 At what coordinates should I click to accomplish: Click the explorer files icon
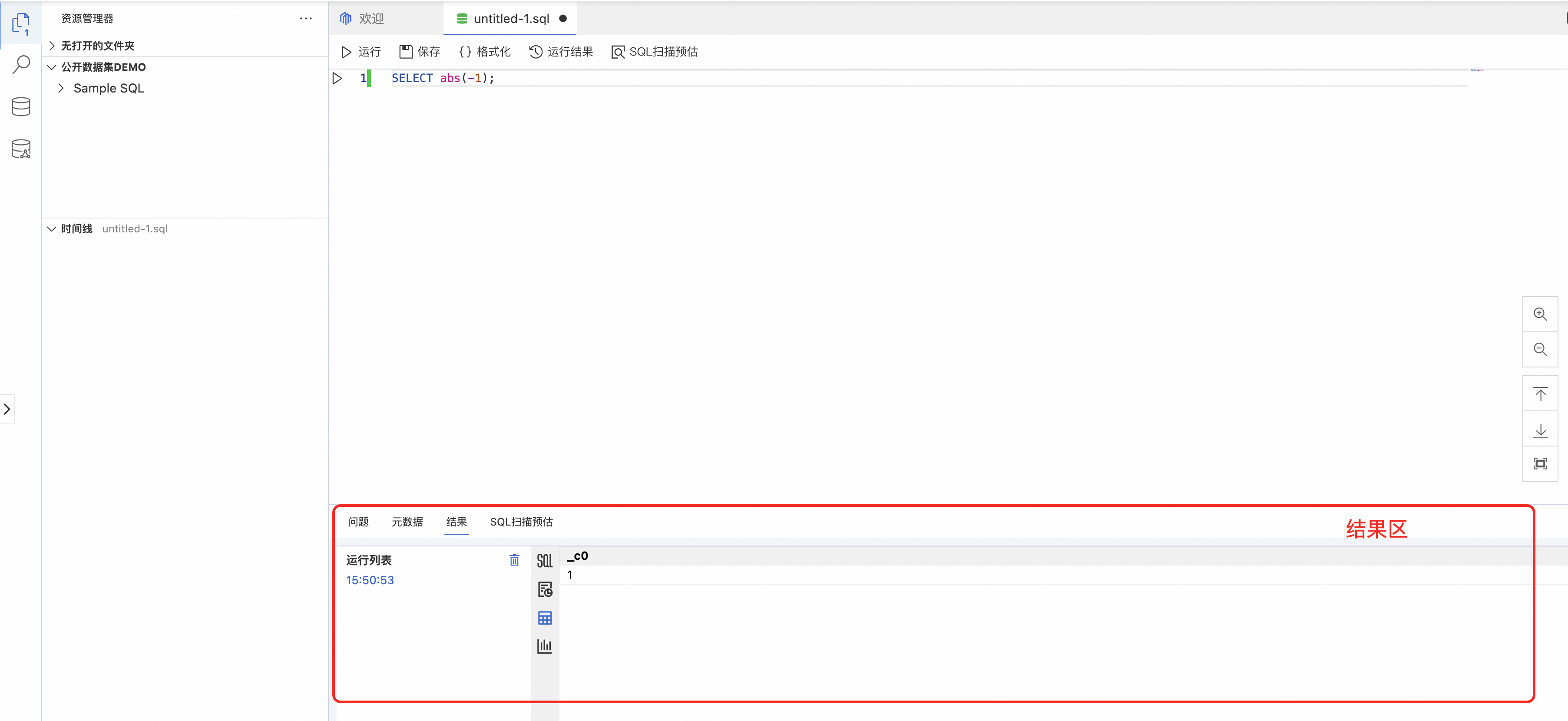click(21, 23)
